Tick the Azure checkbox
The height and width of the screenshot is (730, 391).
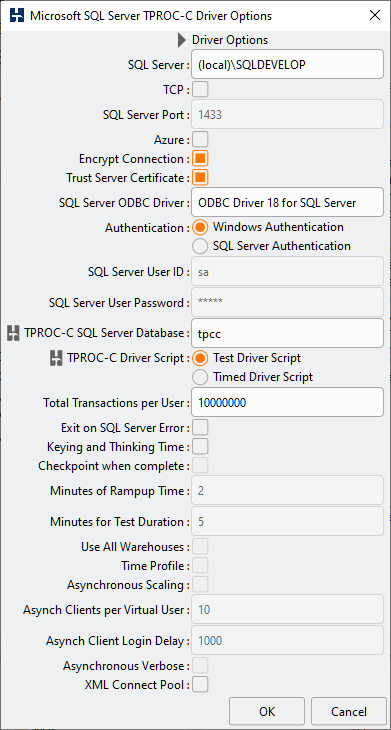(x=200, y=139)
